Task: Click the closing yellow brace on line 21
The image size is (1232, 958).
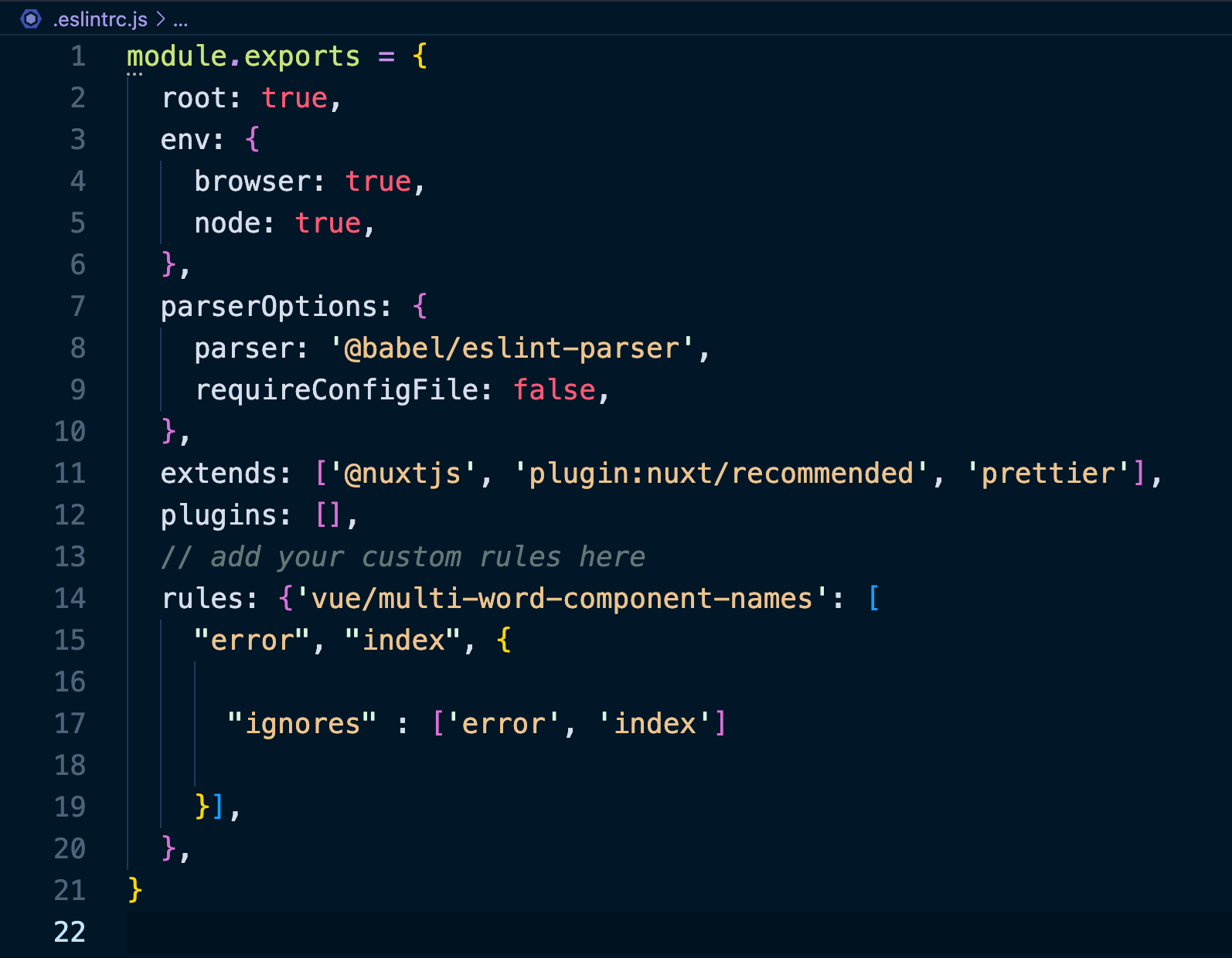Action: tap(135, 890)
